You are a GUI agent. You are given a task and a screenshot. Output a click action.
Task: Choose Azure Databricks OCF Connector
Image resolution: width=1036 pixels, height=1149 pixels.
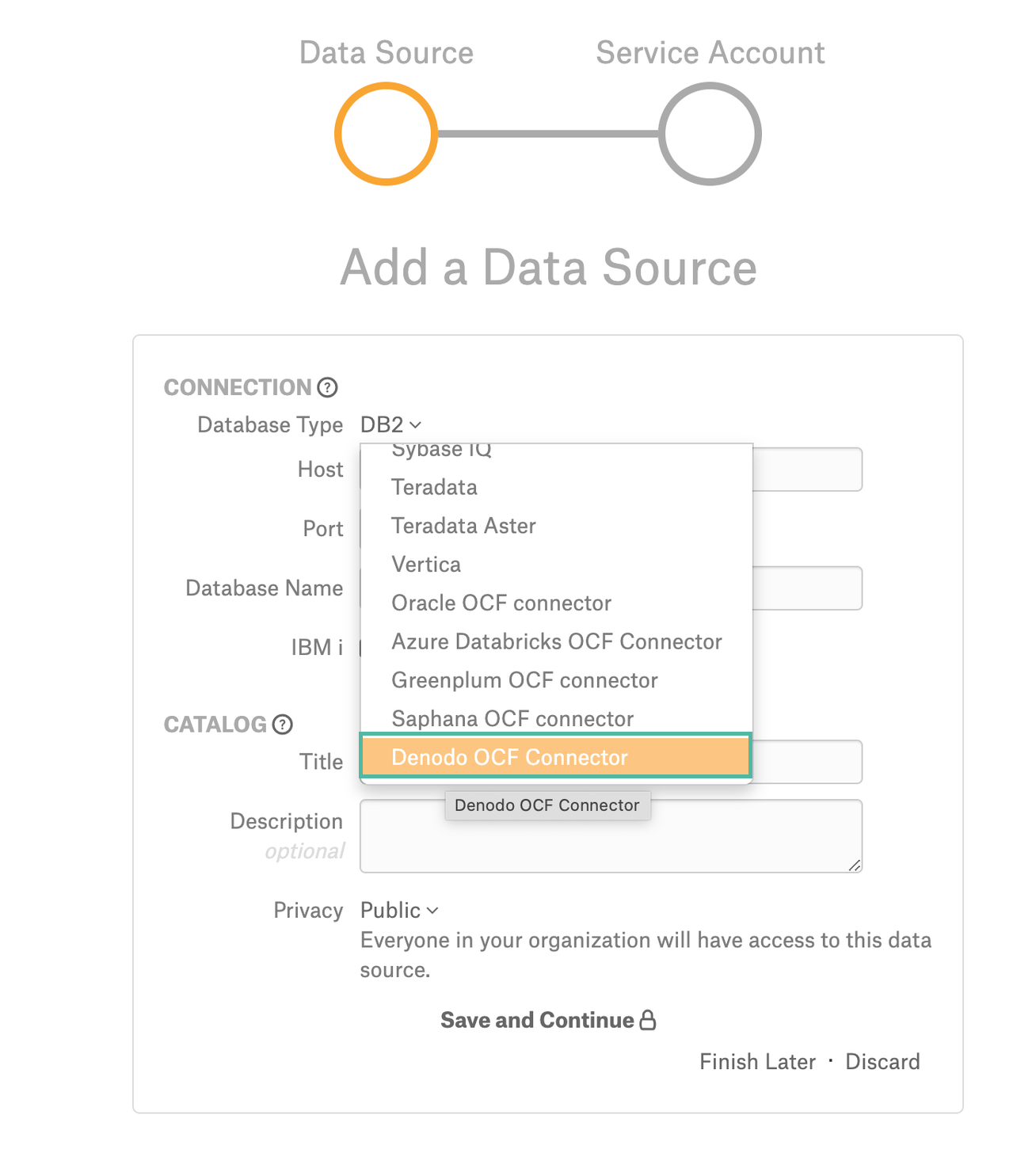point(556,641)
